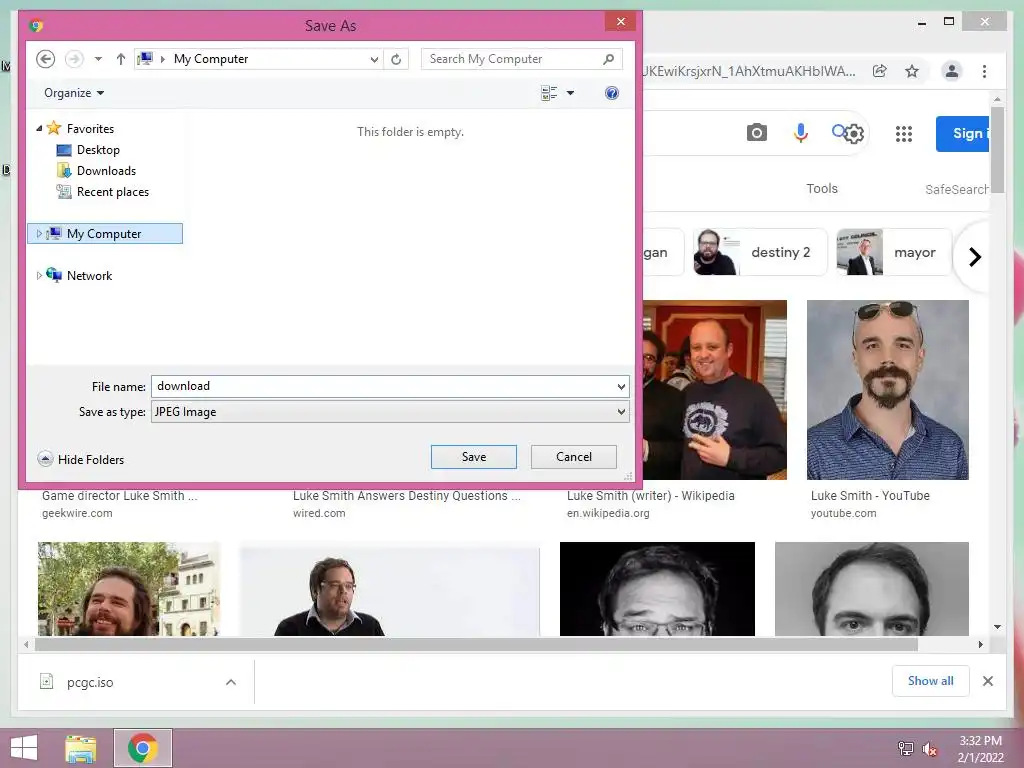1024x768 pixels.
Task: Select Recent places in Favorites
Action: click(112, 191)
